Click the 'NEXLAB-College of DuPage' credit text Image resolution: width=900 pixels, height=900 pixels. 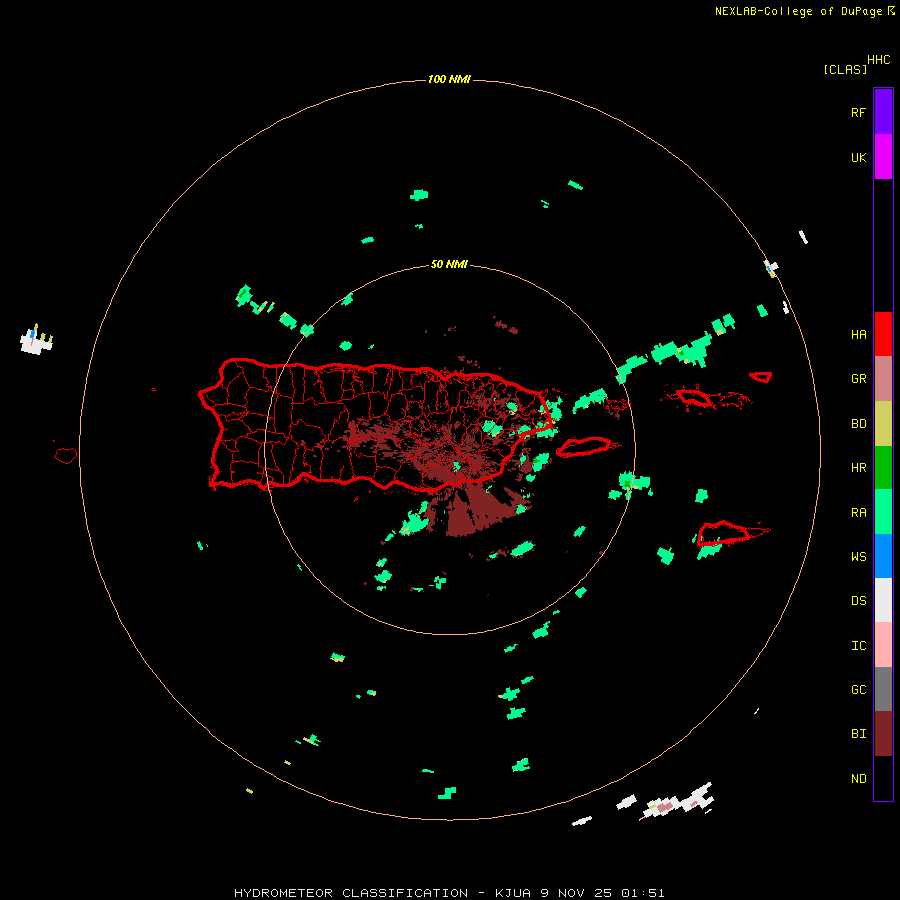(x=798, y=11)
